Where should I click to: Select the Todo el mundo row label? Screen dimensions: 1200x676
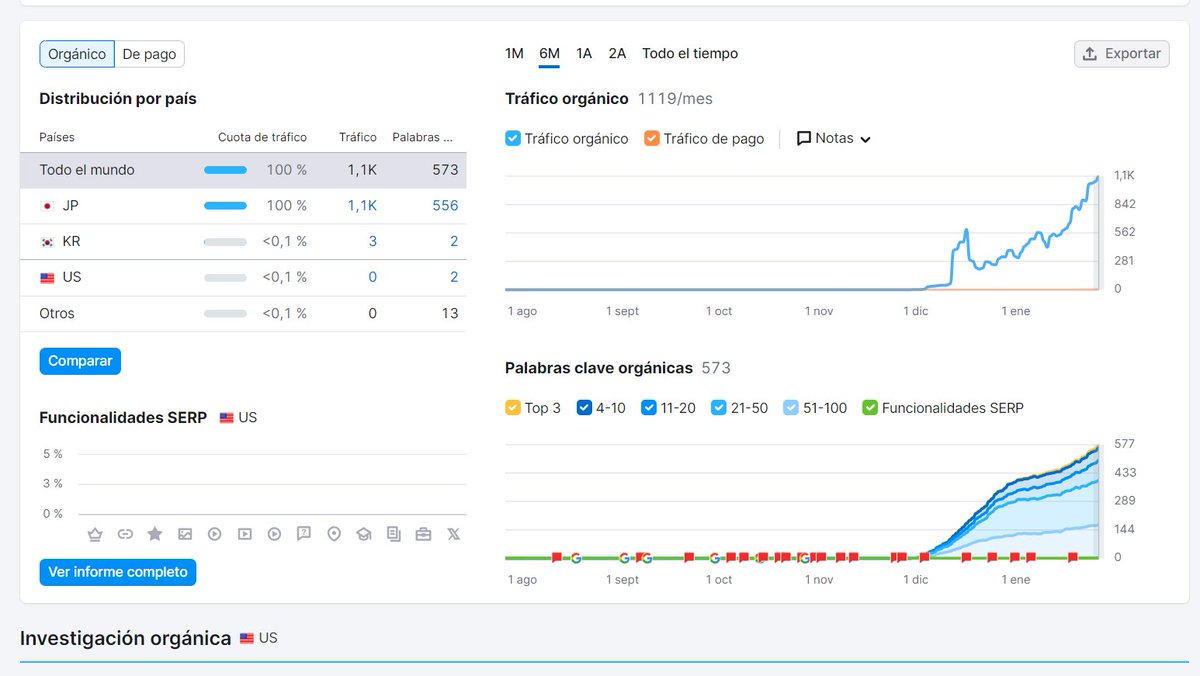click(x=87, y=170)
